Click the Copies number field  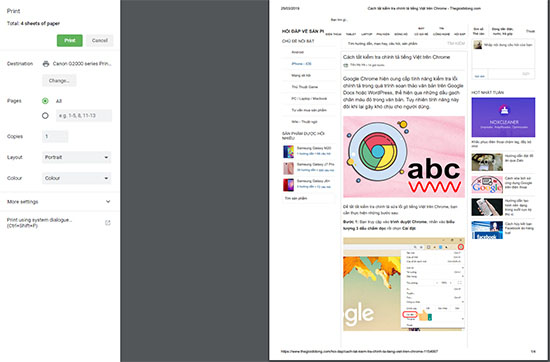[55, 136]
